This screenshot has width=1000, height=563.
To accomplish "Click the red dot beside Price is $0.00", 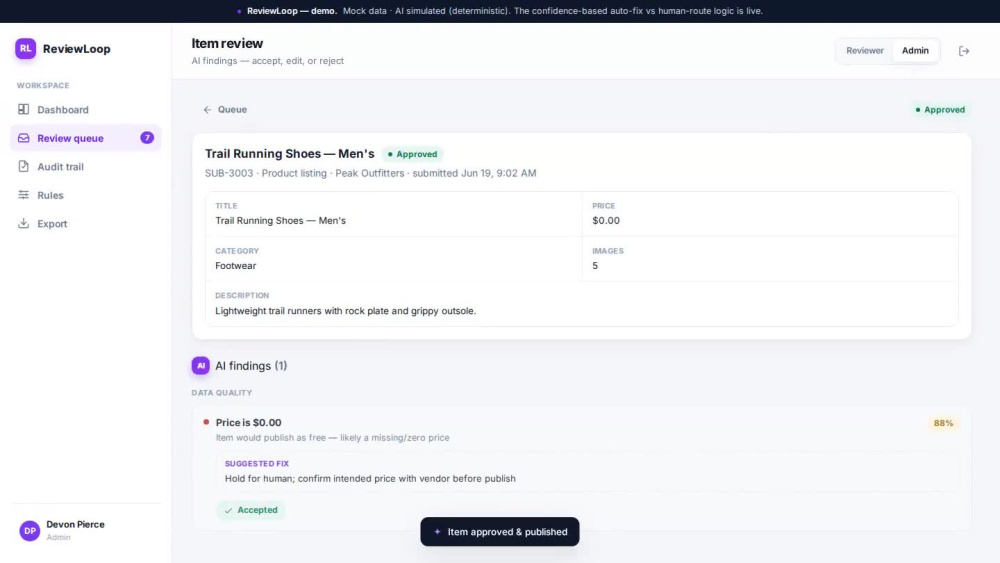I will tap(206, 422).
